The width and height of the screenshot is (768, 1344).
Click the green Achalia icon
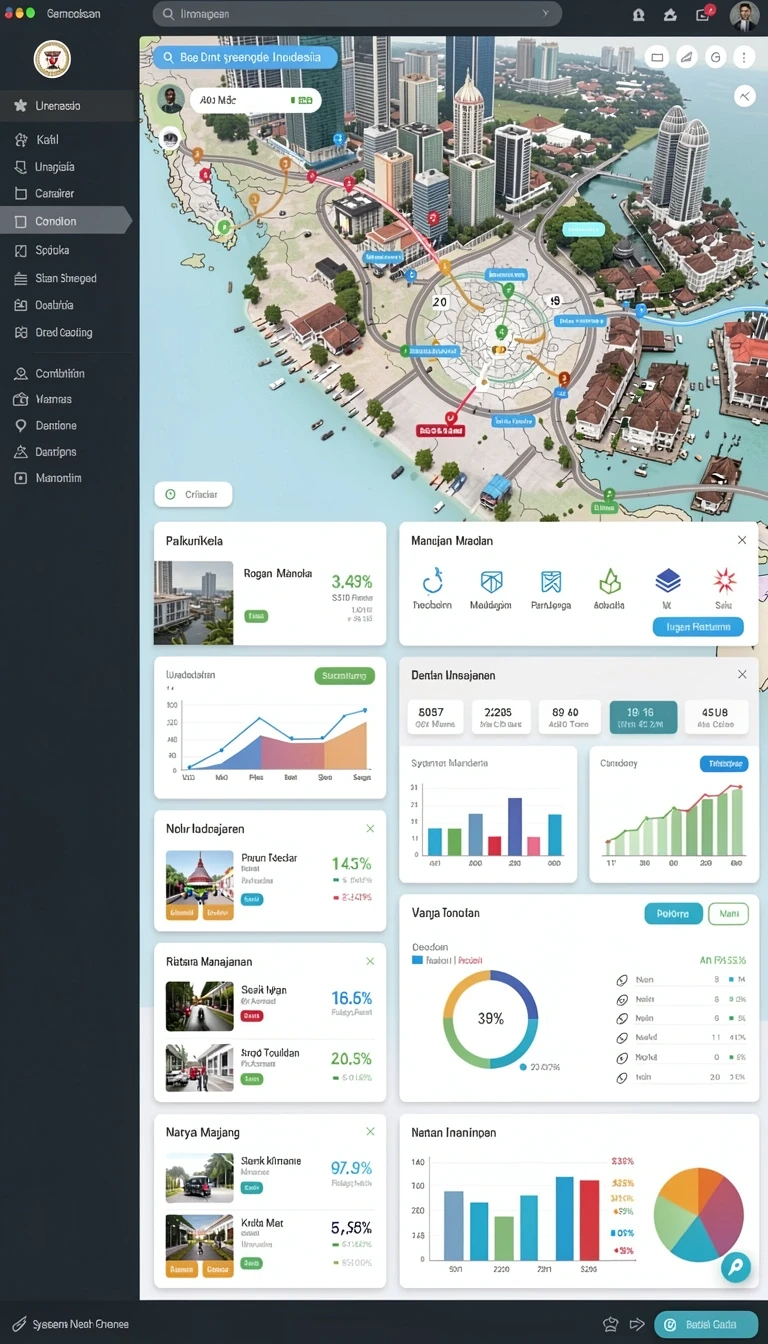610,582
